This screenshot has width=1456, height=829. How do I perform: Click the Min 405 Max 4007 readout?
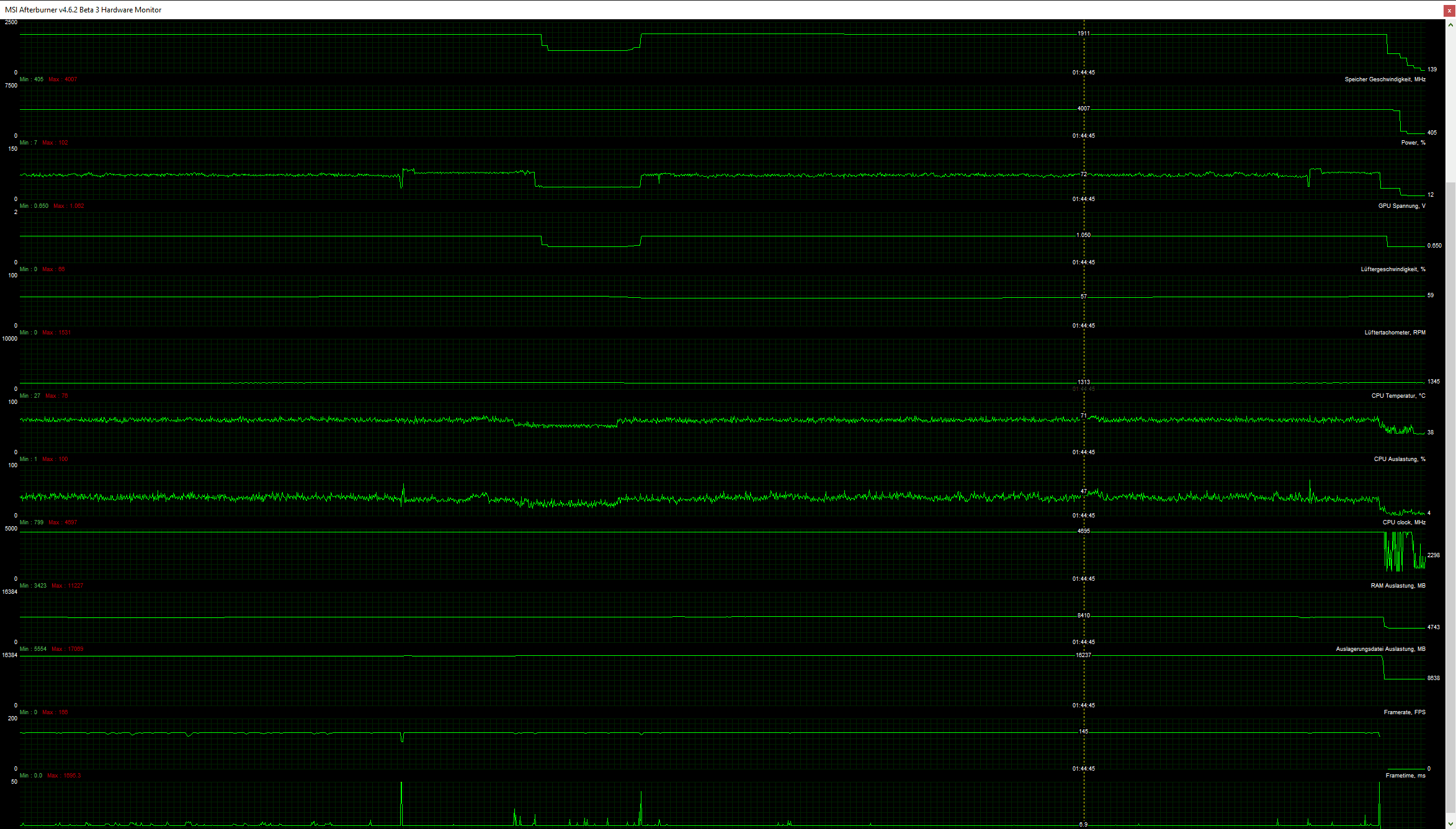pyautogui.click(x=48, y=79)
